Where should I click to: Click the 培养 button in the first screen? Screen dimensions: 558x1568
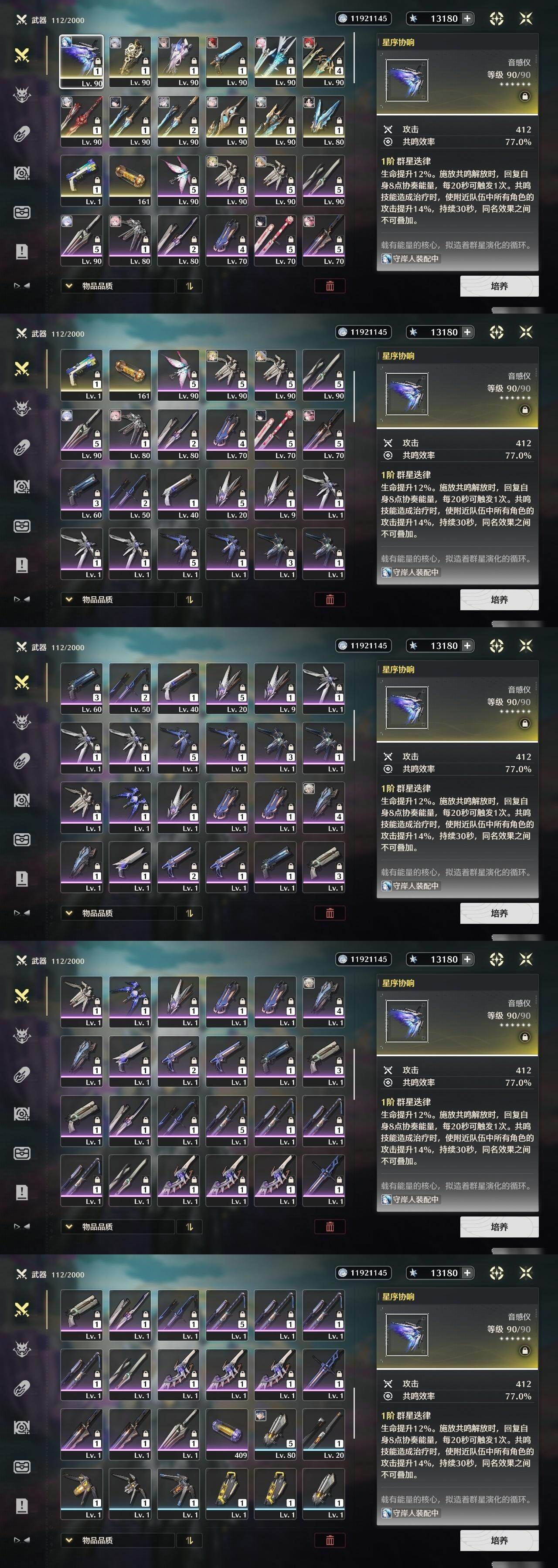pyautogui.click(x=500, y=286)
